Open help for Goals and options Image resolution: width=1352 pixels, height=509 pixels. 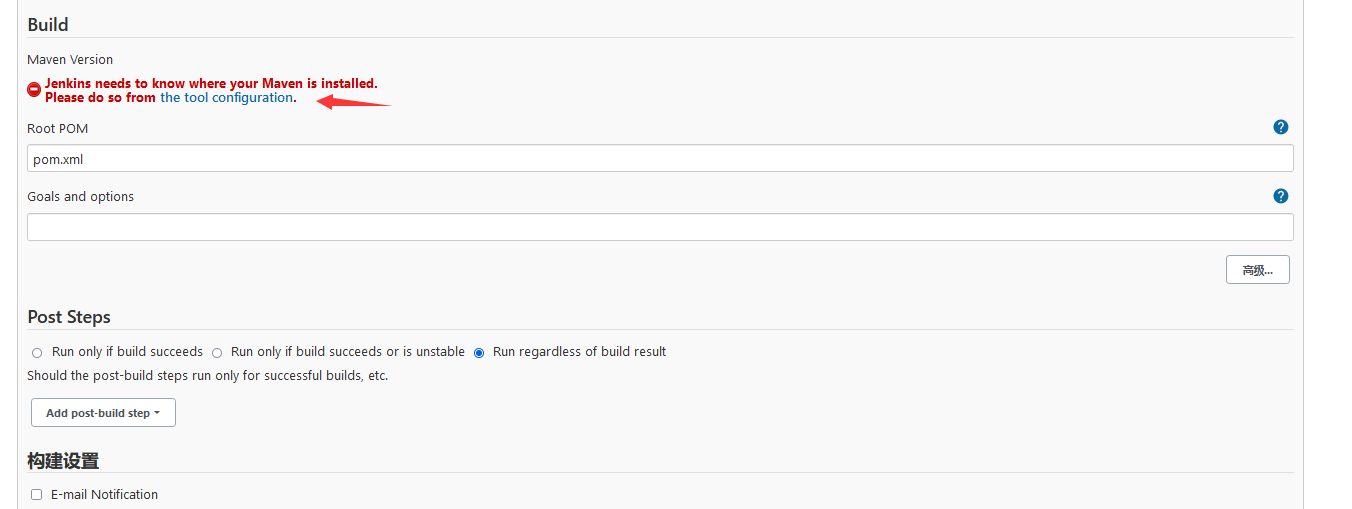point(1280,196)
